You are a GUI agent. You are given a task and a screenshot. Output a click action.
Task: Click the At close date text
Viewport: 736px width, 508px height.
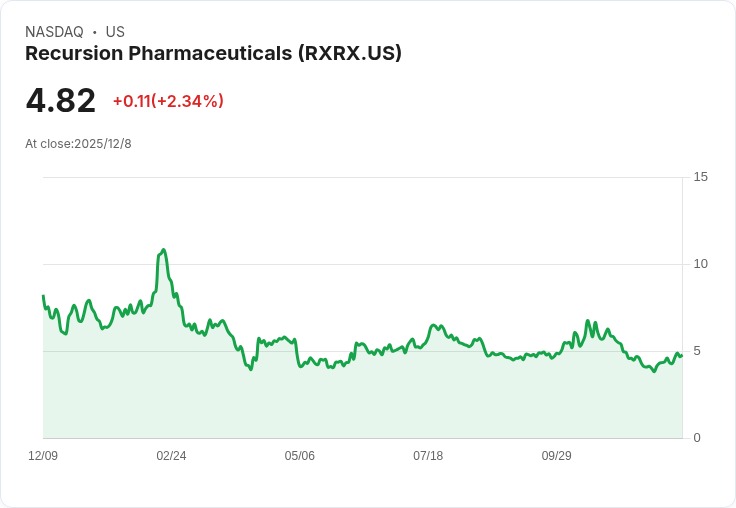pyautogui.click(x=78, y=144)
